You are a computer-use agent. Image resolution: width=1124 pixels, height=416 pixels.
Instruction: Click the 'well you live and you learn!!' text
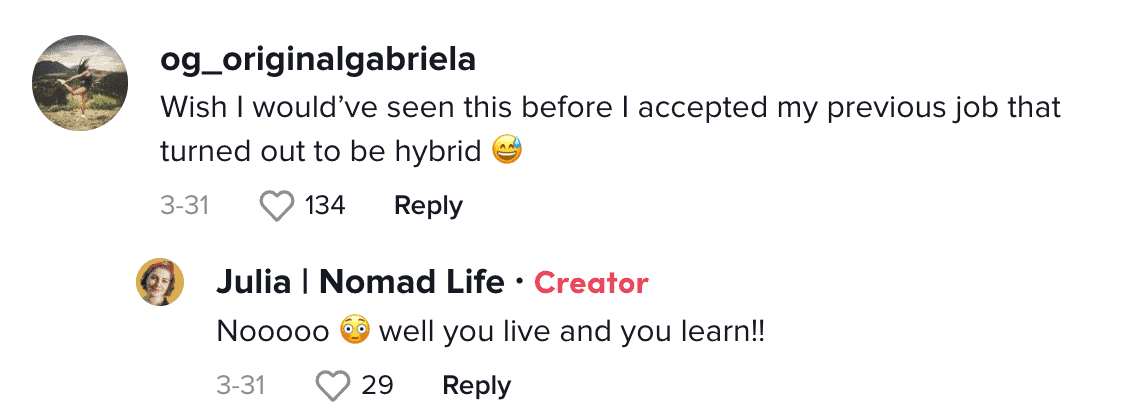[x=572, y=332]
